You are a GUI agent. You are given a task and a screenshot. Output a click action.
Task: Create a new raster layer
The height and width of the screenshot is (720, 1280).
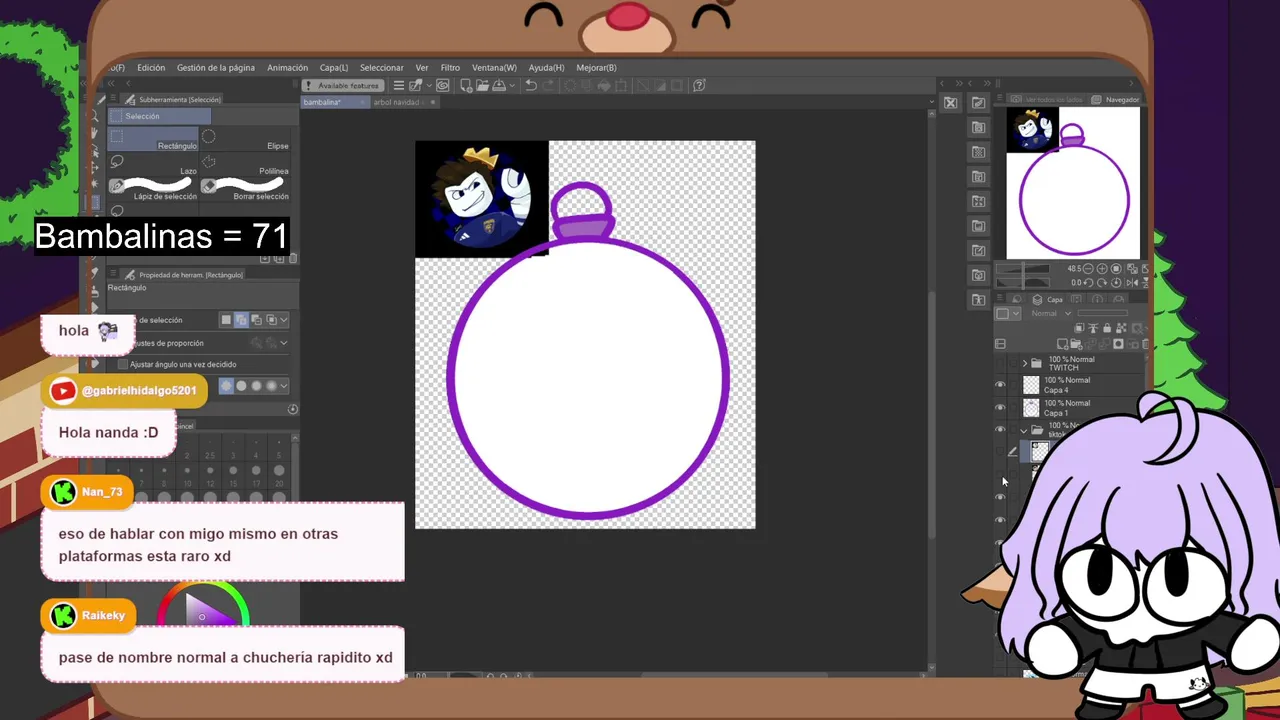point(1062,344)
